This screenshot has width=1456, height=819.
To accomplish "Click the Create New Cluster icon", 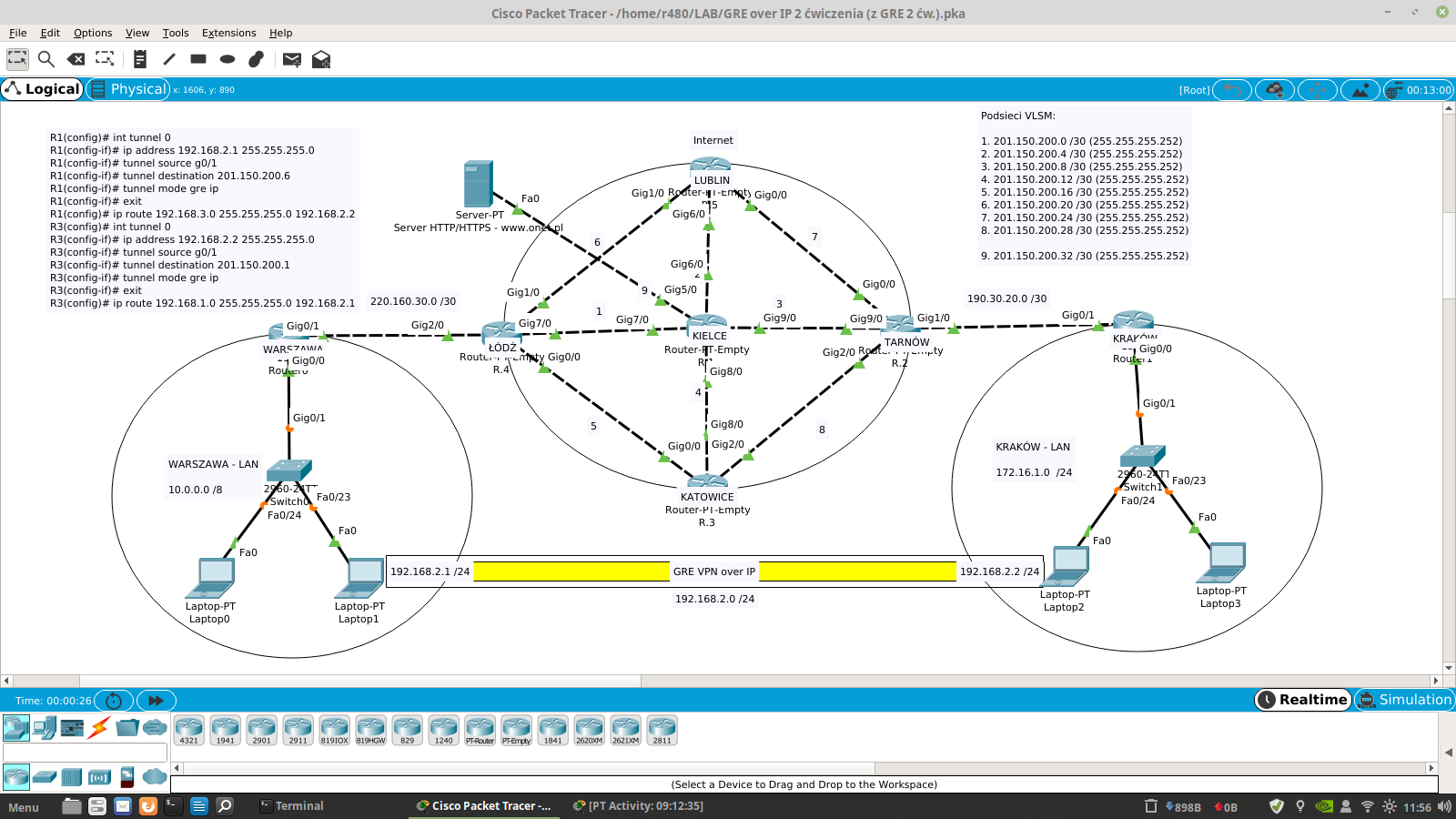I will [1275, 90].
